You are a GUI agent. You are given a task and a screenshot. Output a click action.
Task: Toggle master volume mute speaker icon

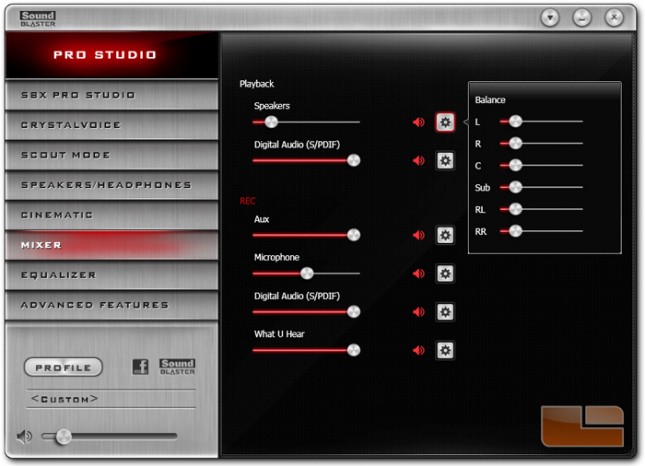point(24,436)
